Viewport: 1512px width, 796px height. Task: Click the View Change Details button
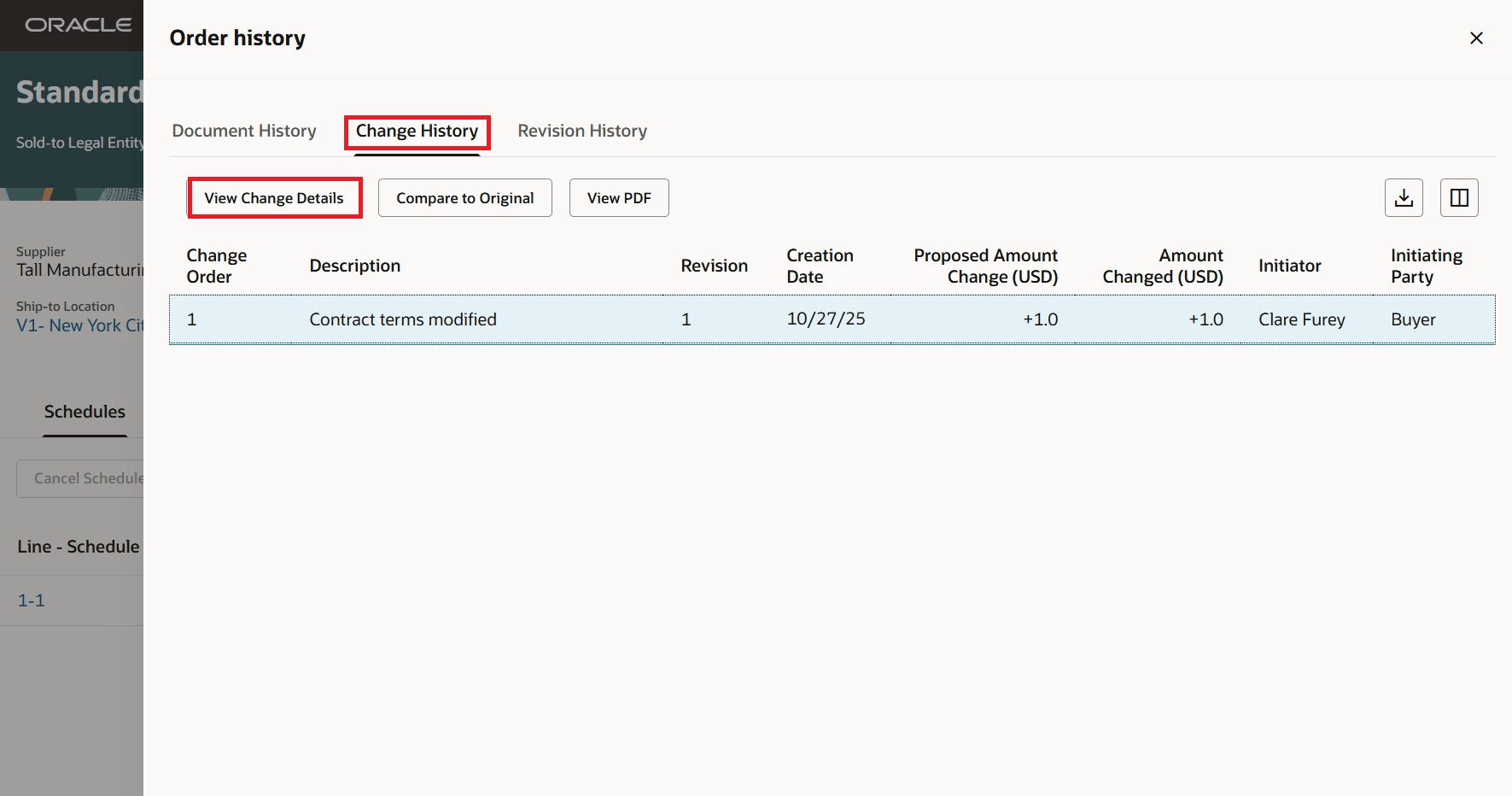click(274, 197)
